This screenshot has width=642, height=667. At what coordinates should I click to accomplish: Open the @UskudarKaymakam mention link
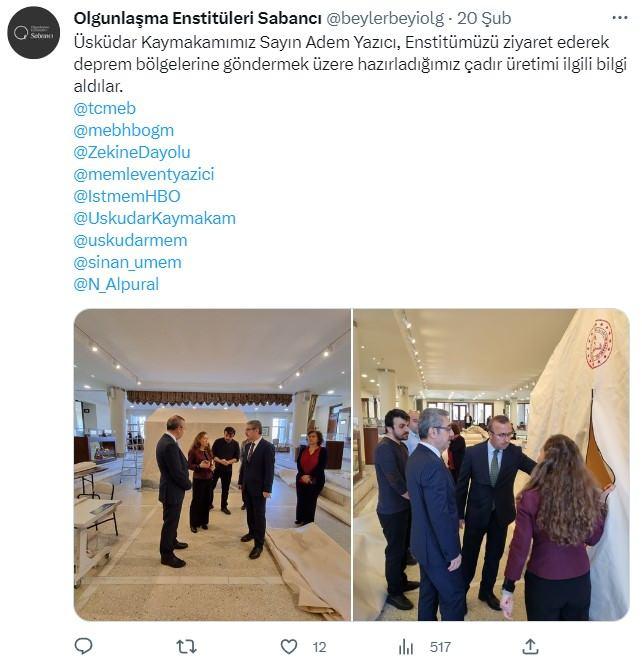[x=154, y=219]
